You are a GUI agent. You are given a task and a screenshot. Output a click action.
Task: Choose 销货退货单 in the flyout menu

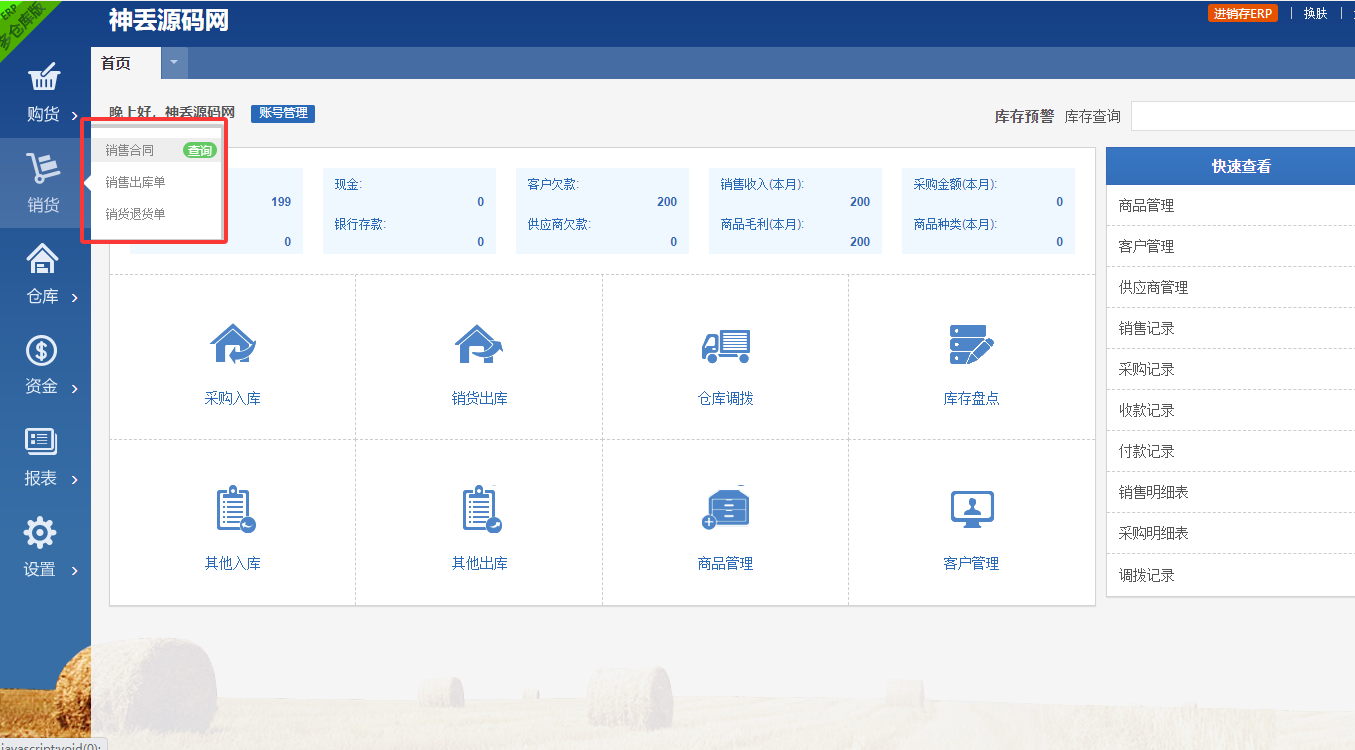click(x=135, y=214)
